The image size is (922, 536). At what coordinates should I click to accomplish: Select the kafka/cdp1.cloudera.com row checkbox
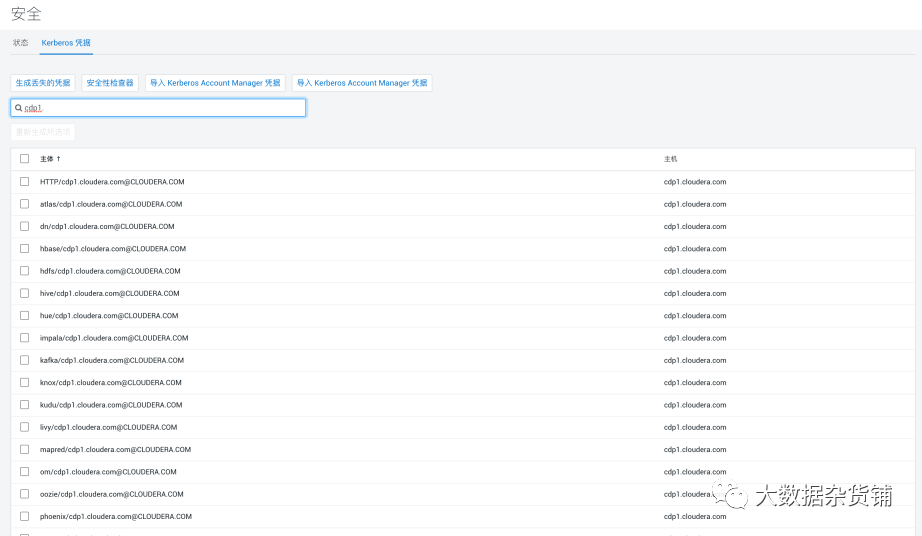pos(24,360)
